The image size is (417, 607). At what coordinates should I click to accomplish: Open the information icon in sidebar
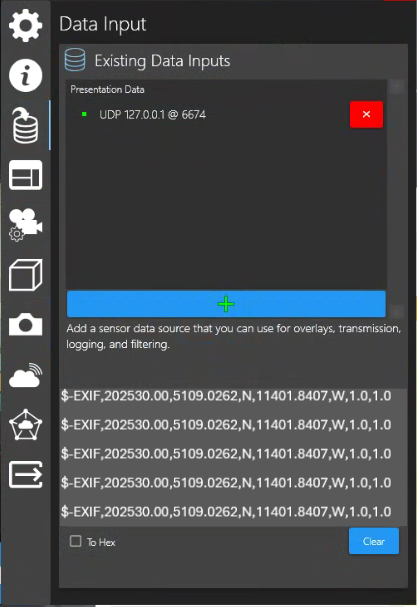pyautogui.click(x=26, y=75)
